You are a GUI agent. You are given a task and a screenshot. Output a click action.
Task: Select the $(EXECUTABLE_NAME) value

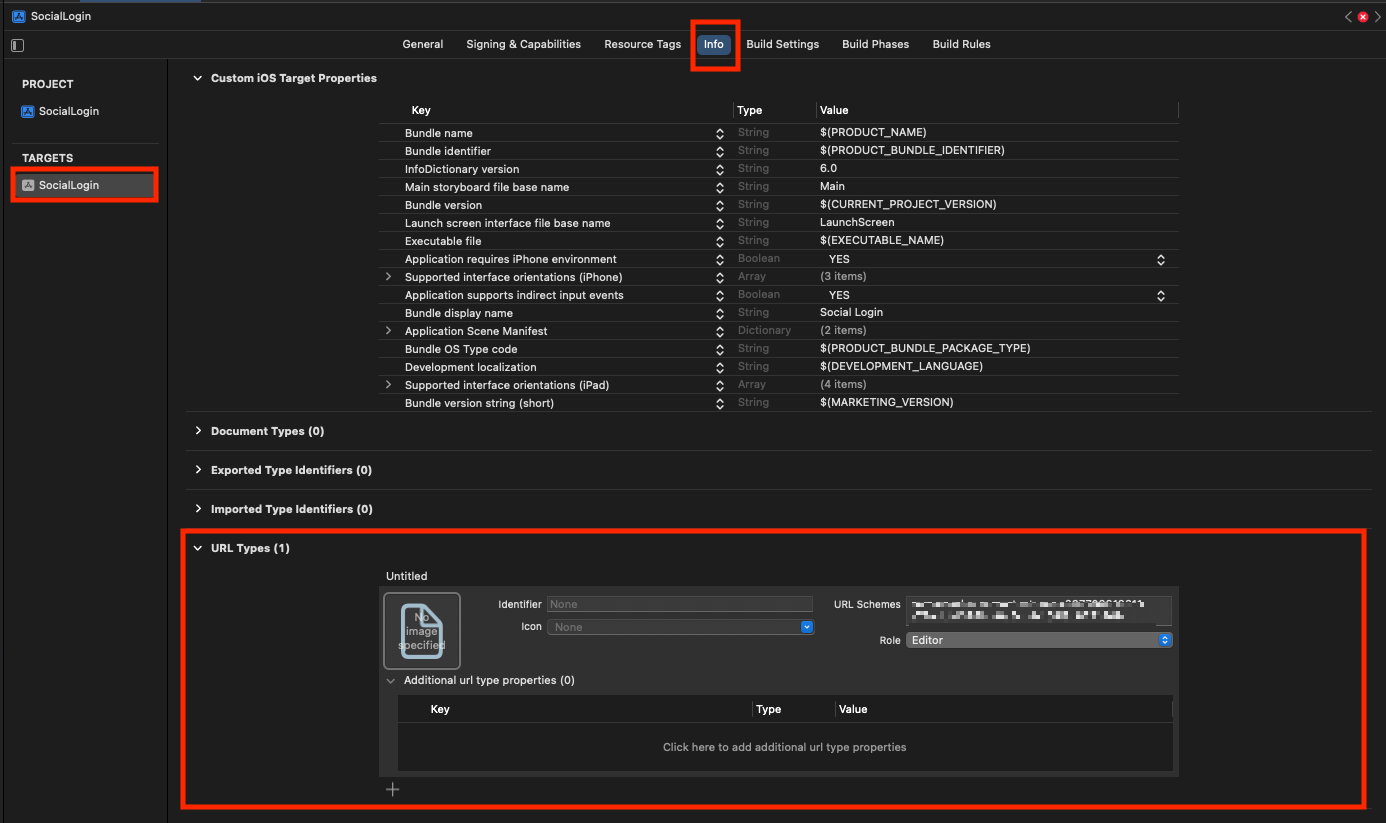click(x=882, y=241)
